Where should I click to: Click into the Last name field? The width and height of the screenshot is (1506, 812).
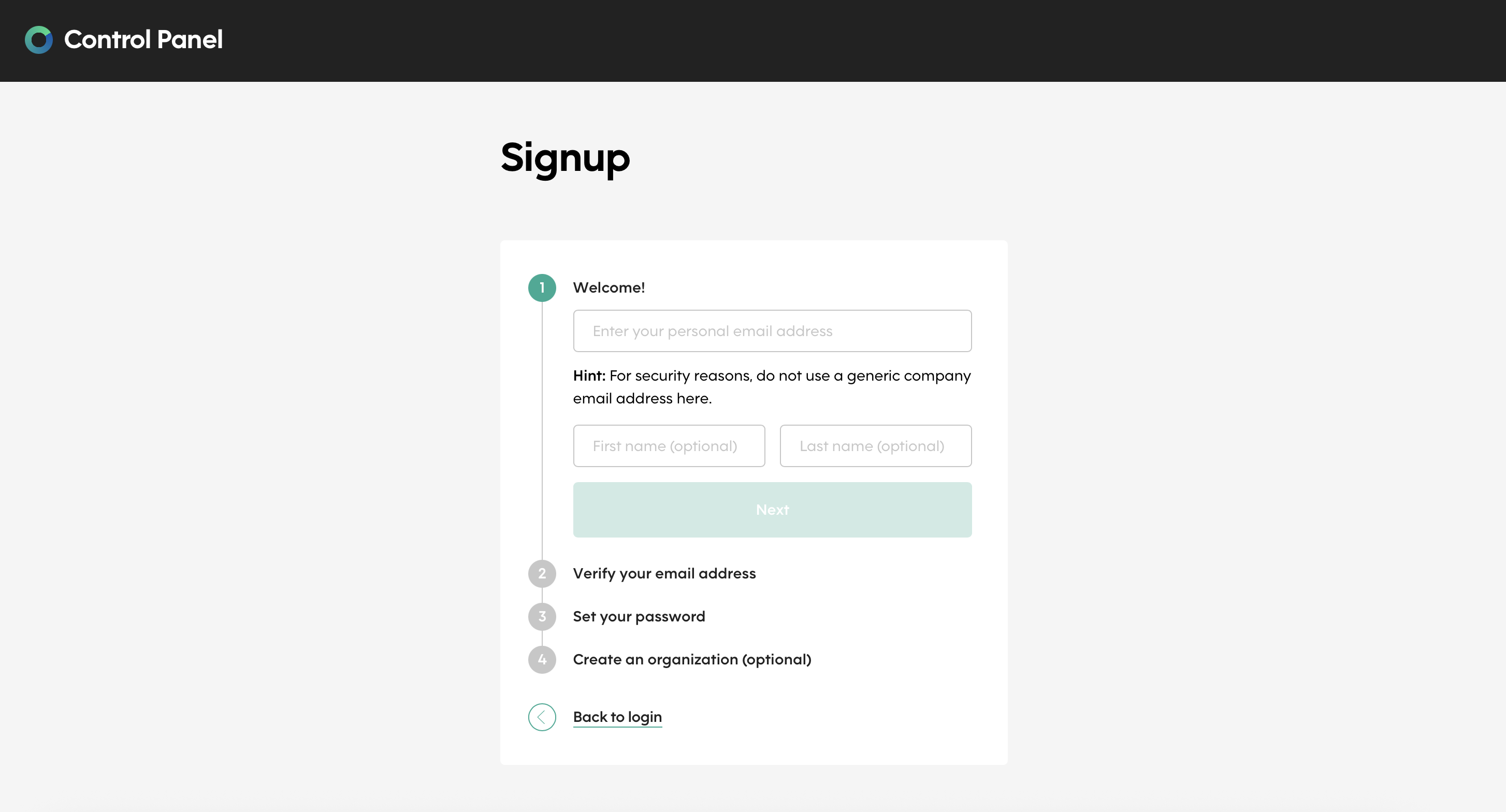875,446
